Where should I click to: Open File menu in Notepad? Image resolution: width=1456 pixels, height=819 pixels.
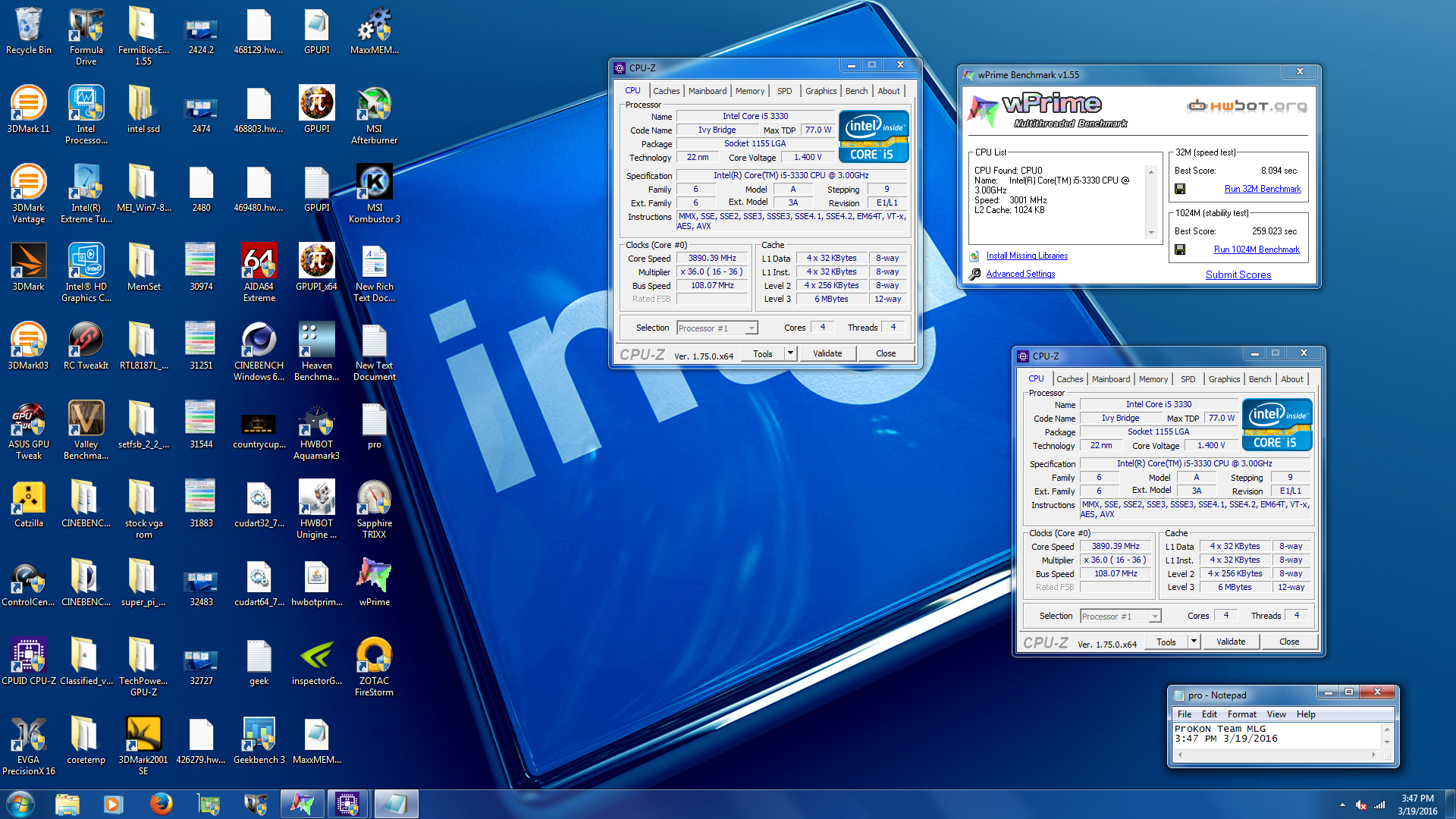tap(1184, 714)
